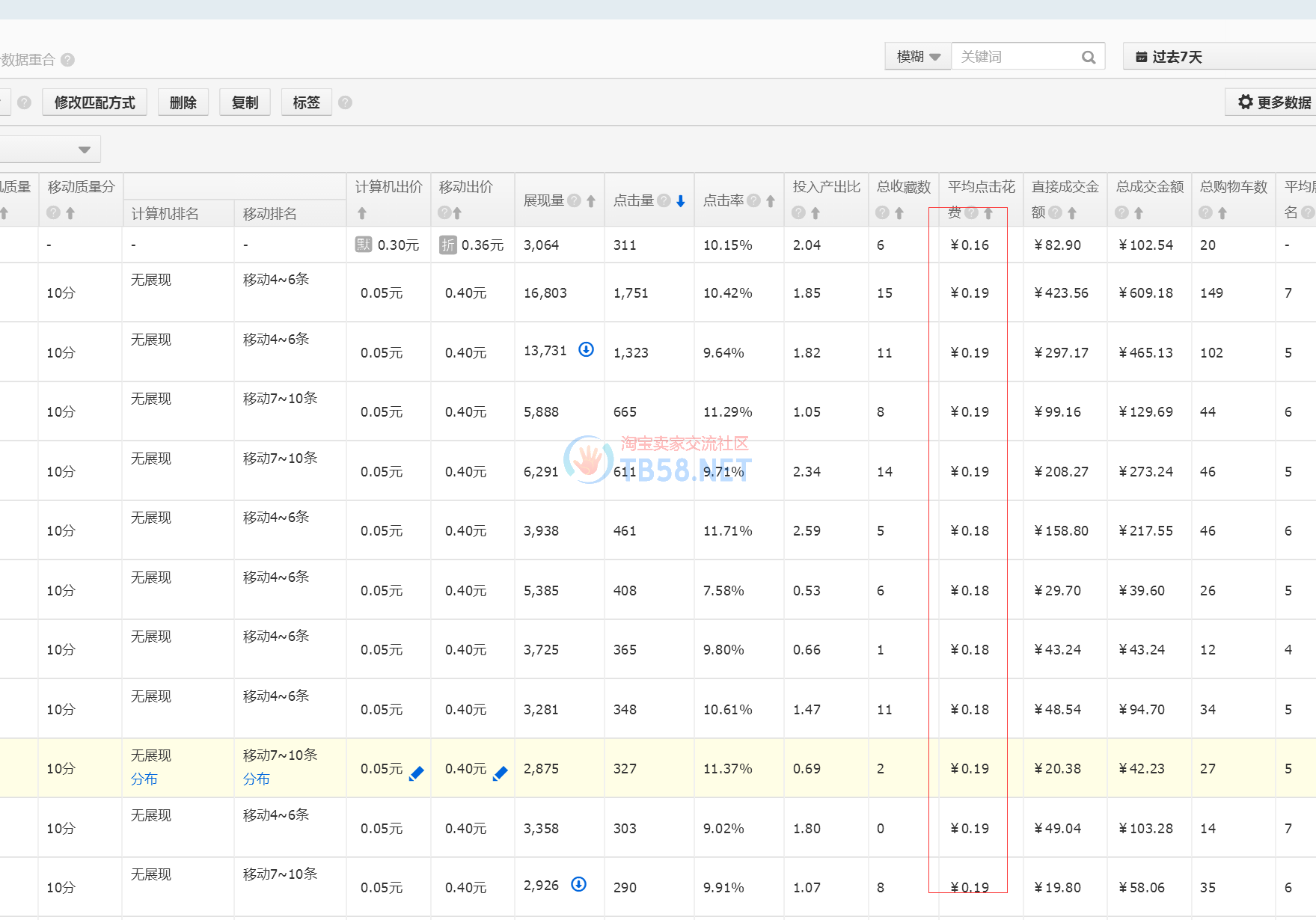
Task: Focus the 关键词 search input field
Action: tap(1016, 57)
